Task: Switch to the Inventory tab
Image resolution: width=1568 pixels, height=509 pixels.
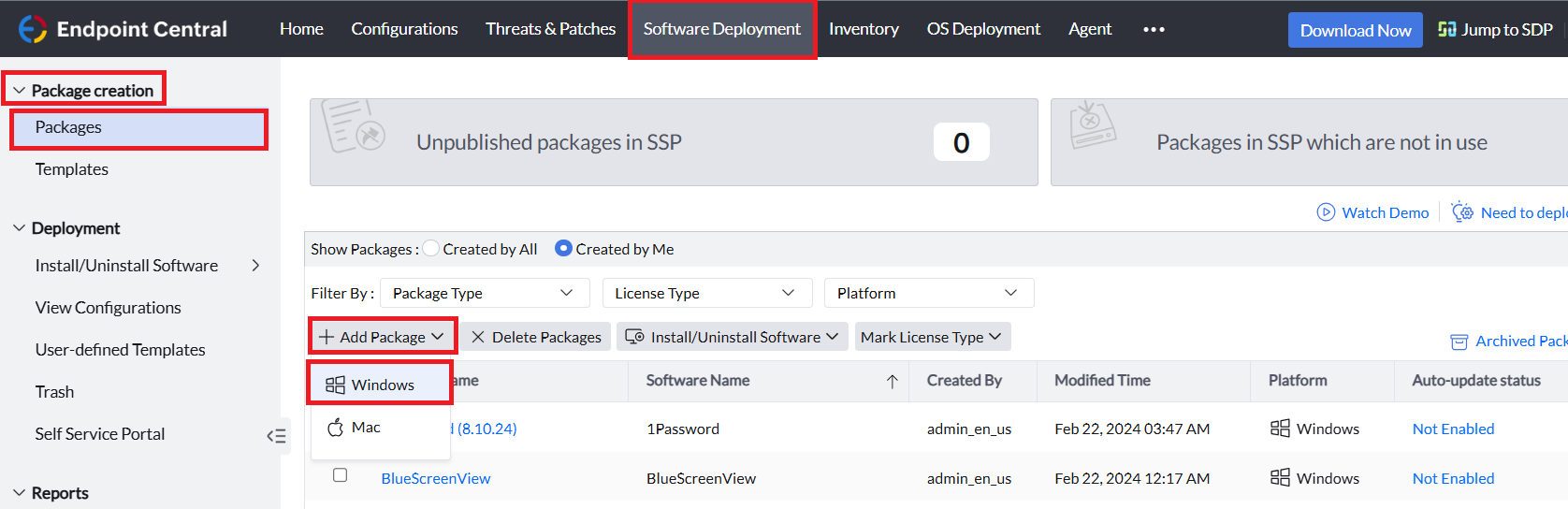Action: [864, 29]
